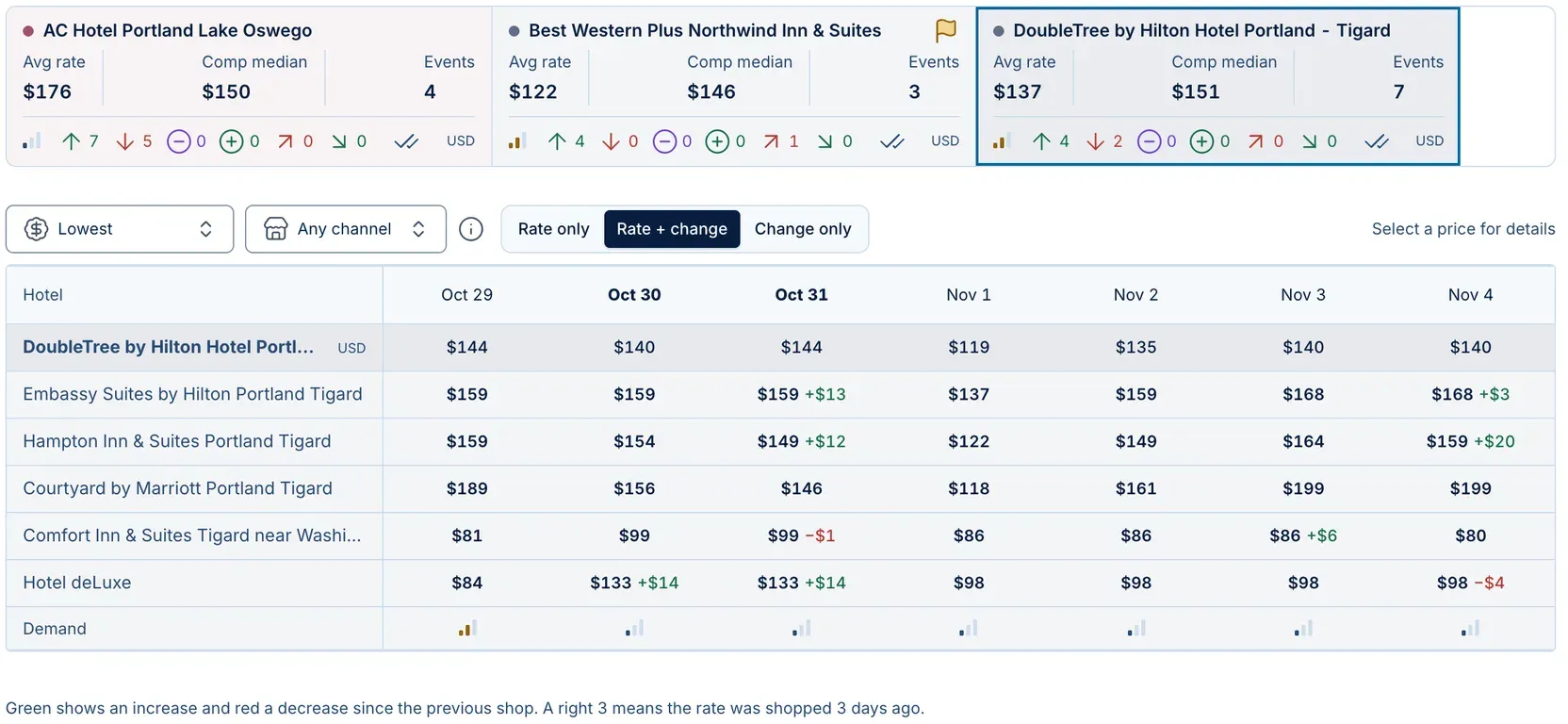Switch view to Rate only
1568x724 pixels.
[553, 229]
